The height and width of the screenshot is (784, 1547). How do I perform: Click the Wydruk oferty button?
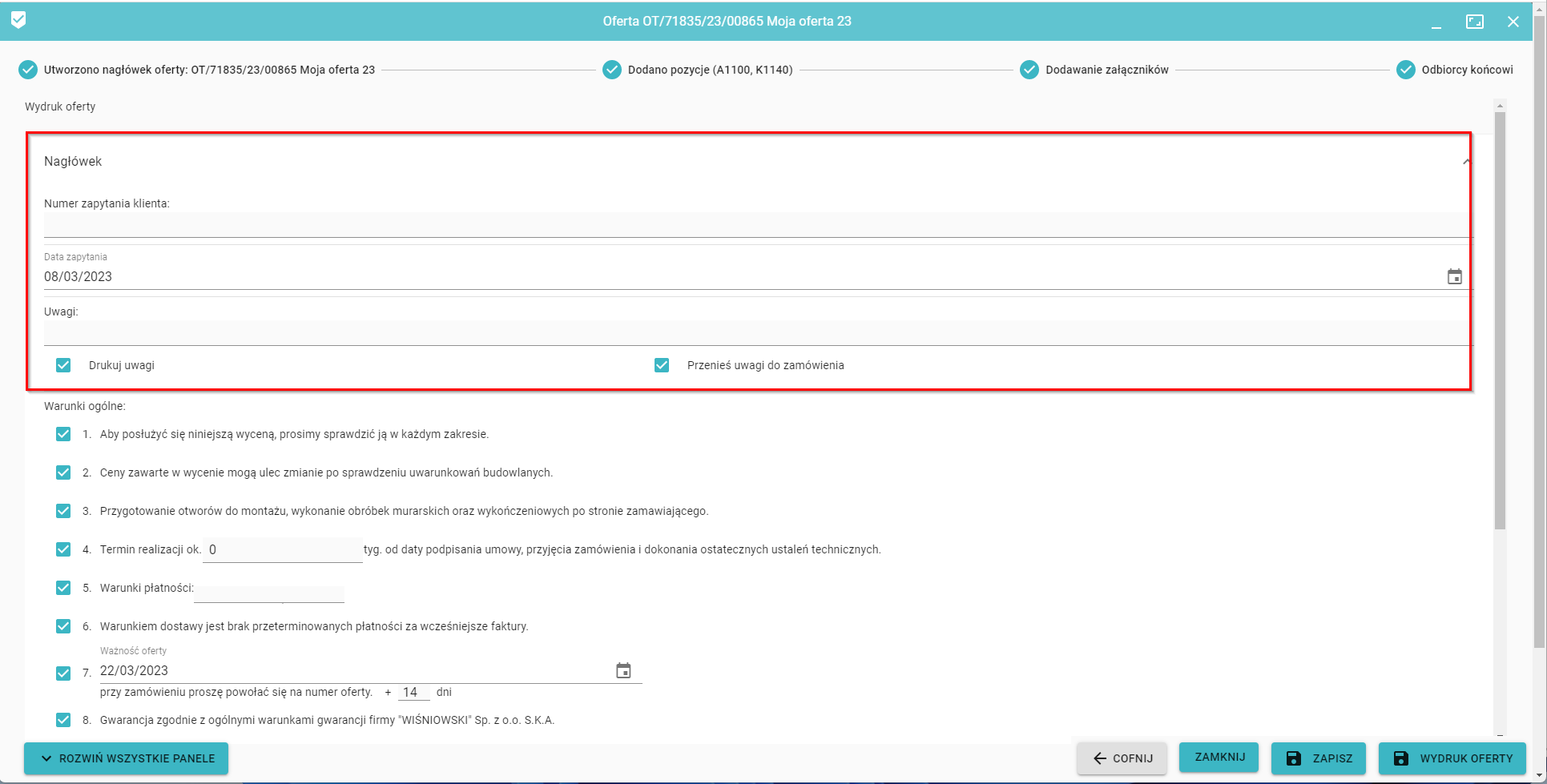1452,758
